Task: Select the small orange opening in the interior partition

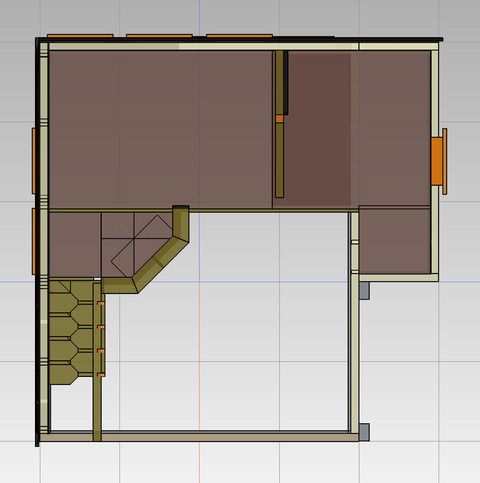Action: (x=279, y=119)
